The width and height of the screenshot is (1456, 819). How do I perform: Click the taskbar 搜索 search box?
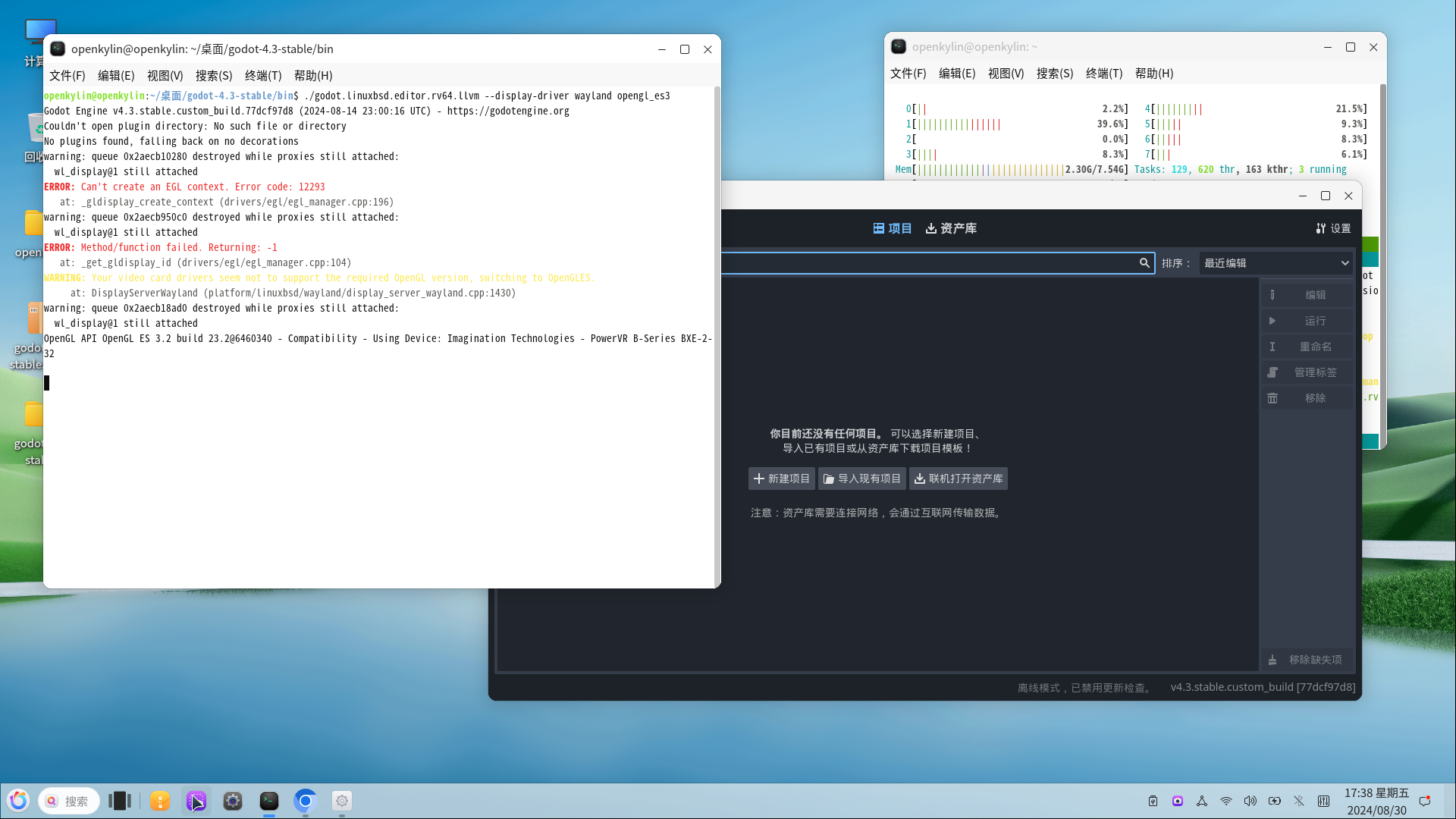[69, 801]
